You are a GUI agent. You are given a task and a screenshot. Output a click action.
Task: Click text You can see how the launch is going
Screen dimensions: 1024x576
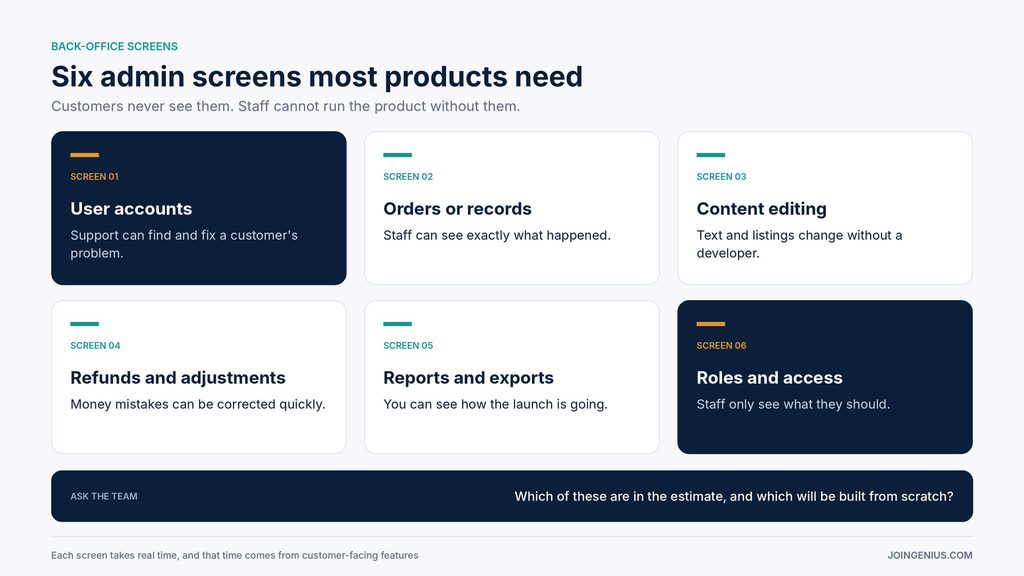point(496,404)
